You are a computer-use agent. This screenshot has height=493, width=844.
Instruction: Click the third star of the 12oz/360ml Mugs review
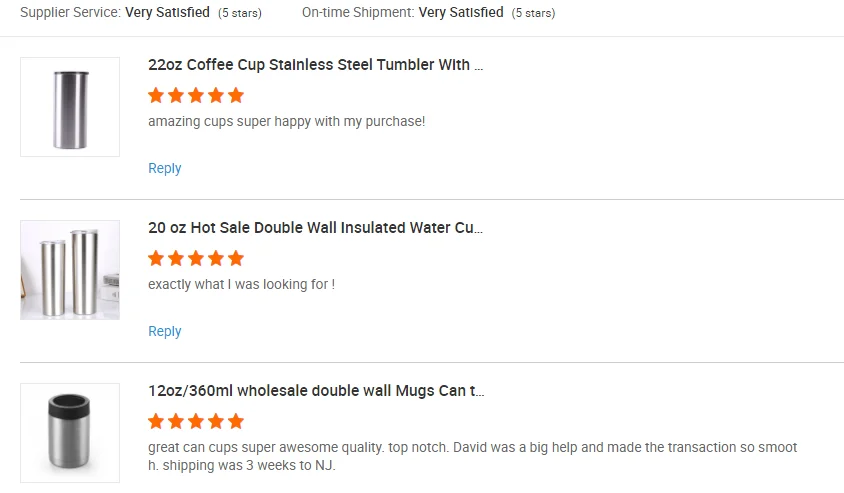[x=196, y=422]
